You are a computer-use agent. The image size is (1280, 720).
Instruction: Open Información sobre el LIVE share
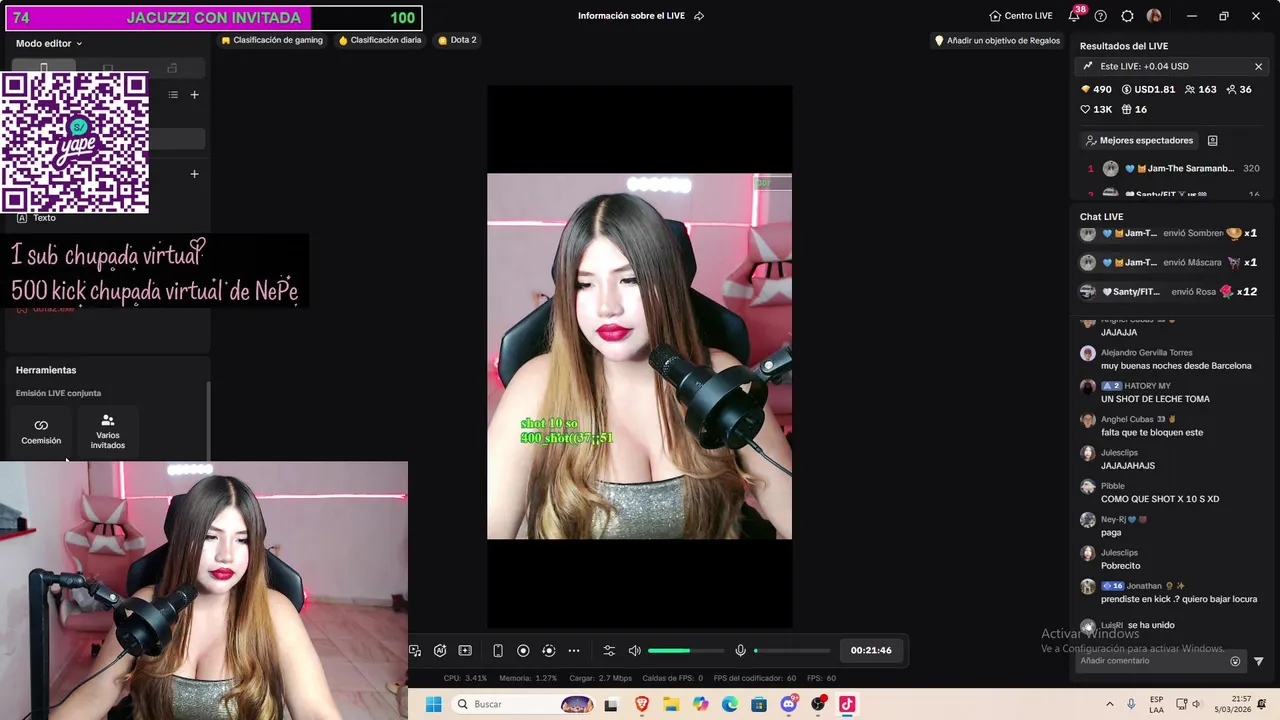(699, 16)
